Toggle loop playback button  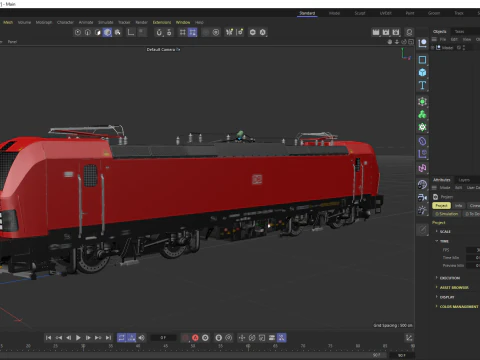coord(122,338)
